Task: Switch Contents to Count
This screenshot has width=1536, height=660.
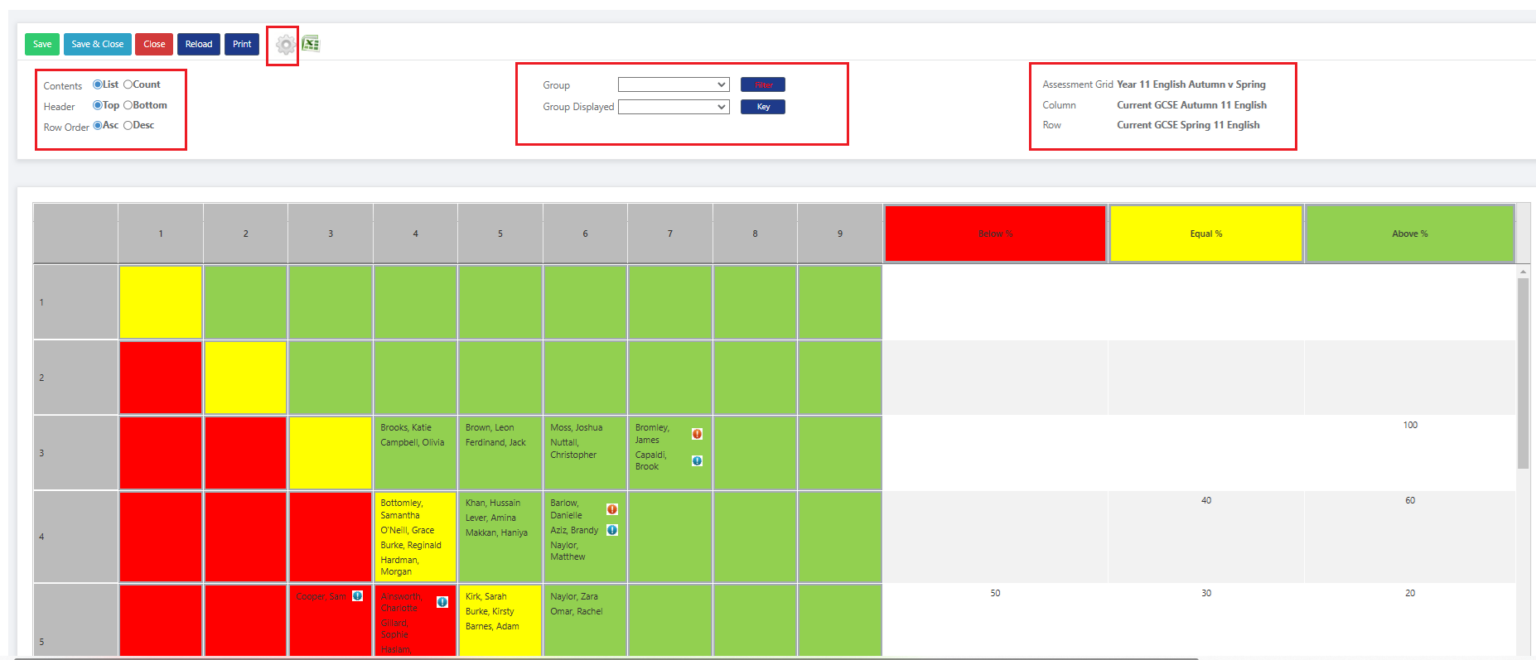Action: [129, 84]
